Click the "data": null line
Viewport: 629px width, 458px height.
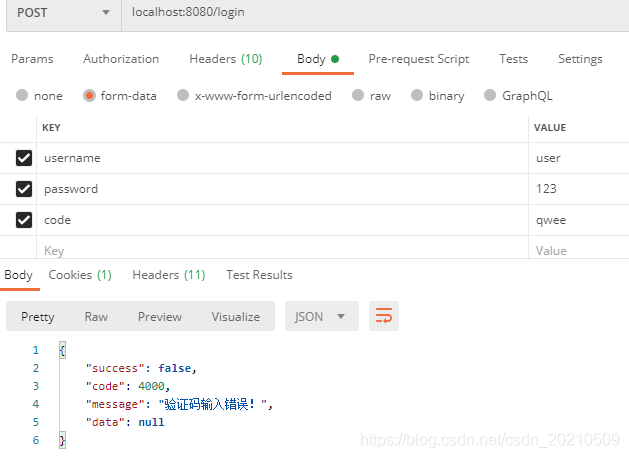click(125, 422)
